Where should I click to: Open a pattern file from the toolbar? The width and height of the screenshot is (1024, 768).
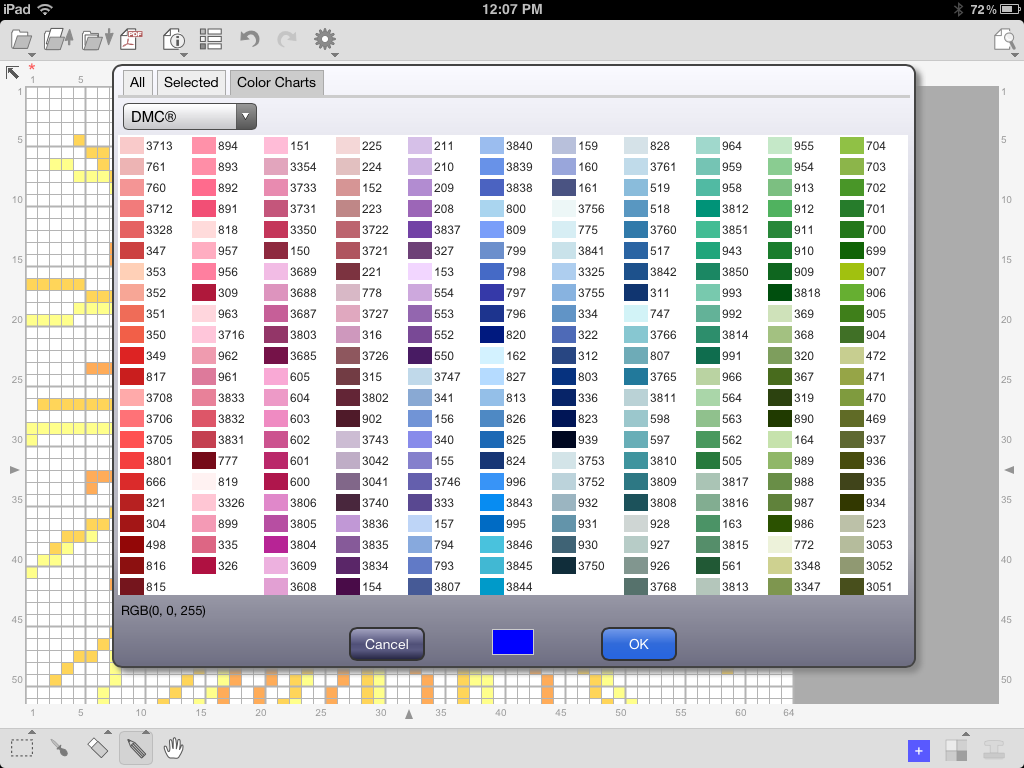click(x=21, y=39)
